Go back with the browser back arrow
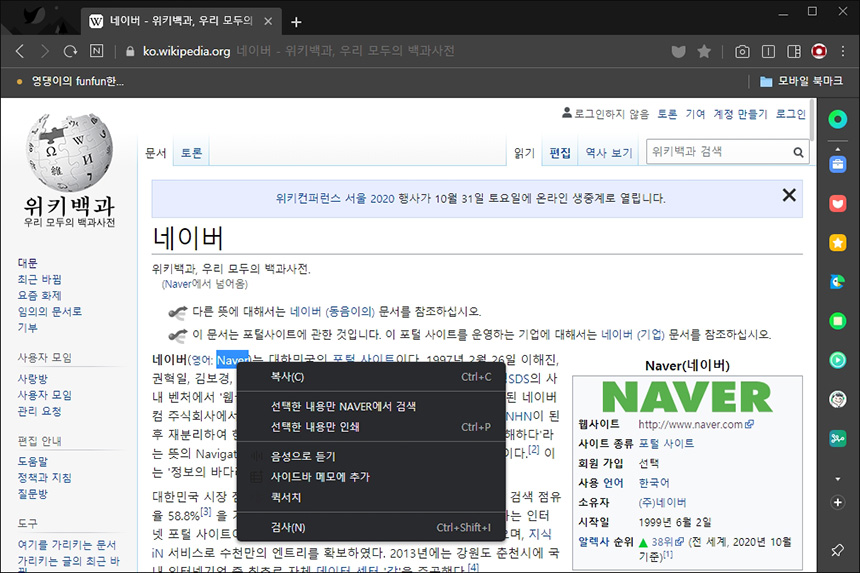The height and width of the screenshot is (573, 860). 20,52
